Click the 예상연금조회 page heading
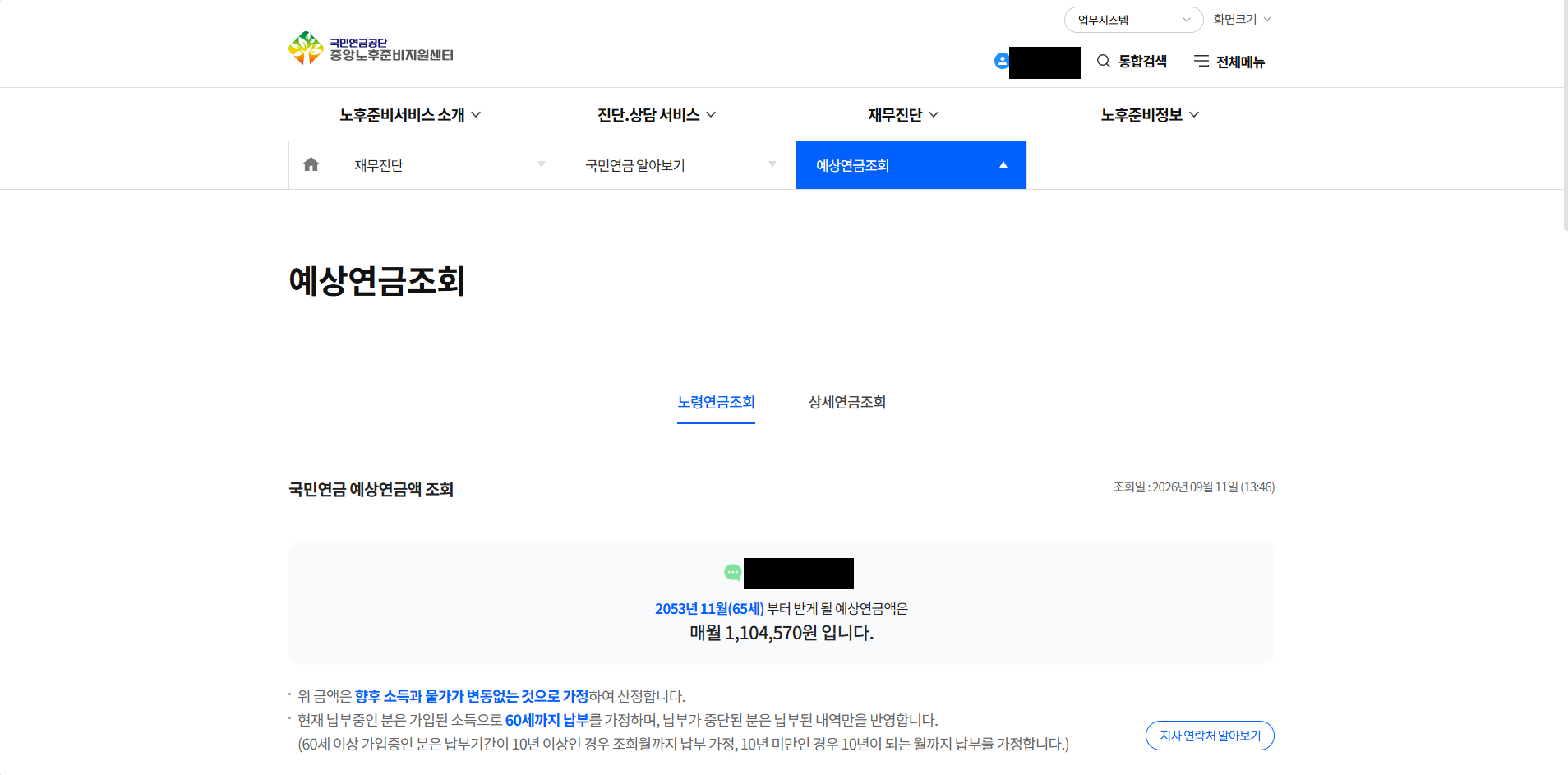1568x775 pixels. [x=377, y=281]
